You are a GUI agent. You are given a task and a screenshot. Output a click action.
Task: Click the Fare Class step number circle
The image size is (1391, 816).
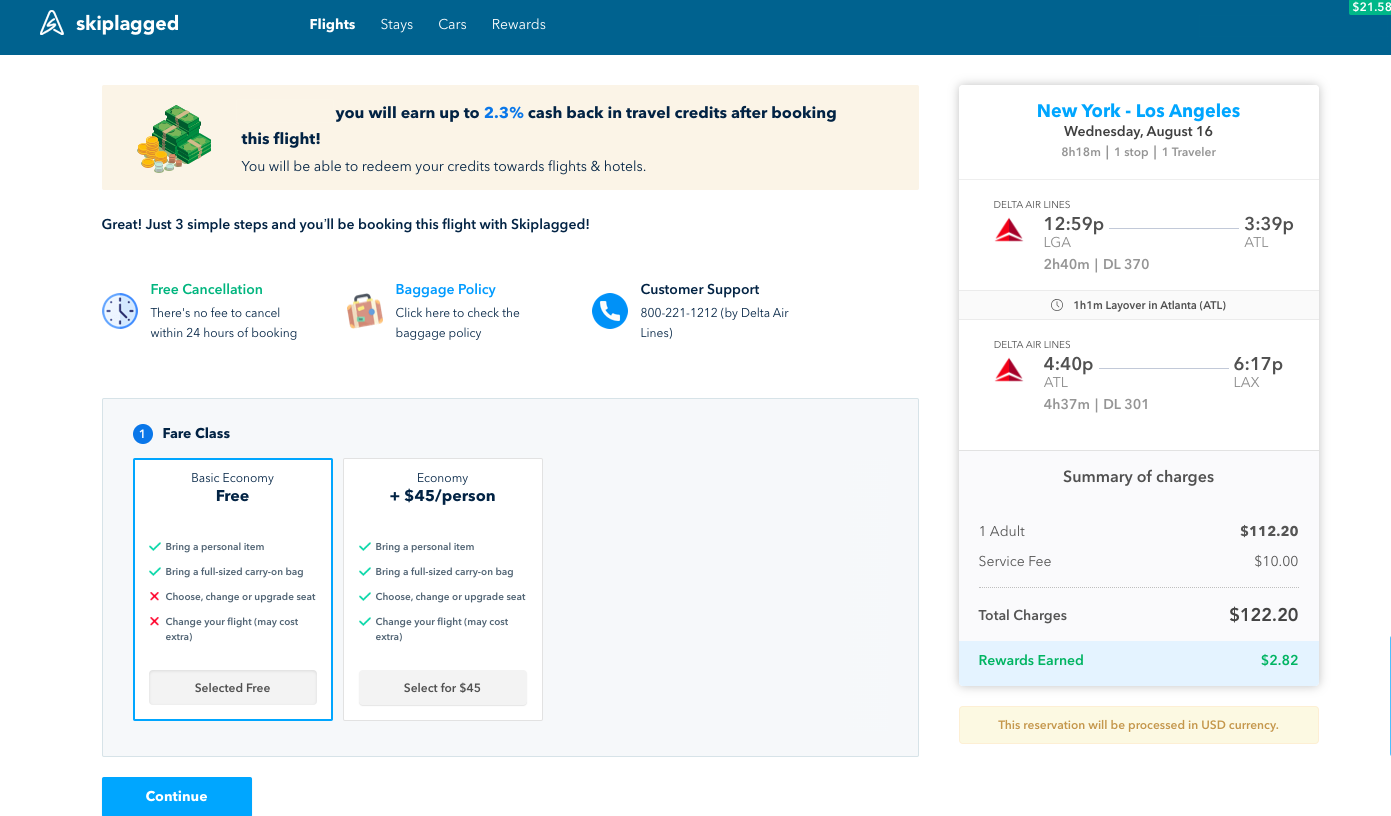142,433
